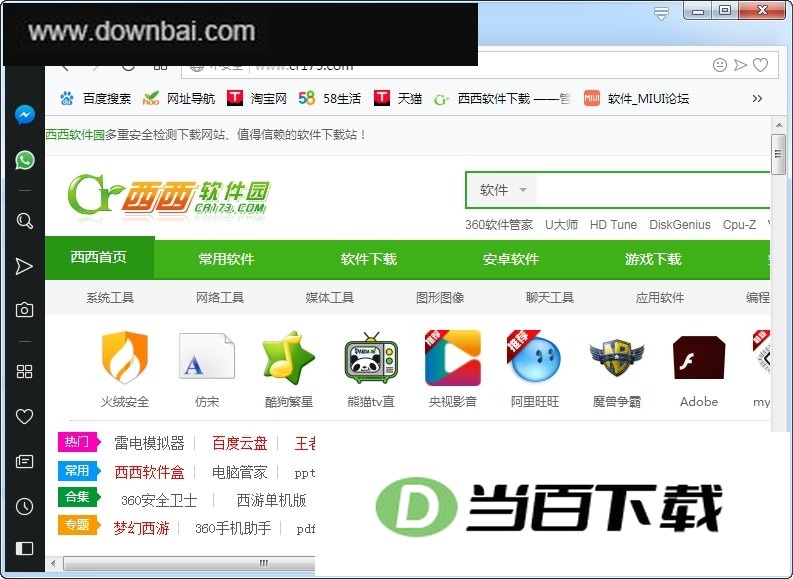Click the 专题 category tag
This screenshot has width=793, height=579.
pyautogui.click(x=79, y=524)
